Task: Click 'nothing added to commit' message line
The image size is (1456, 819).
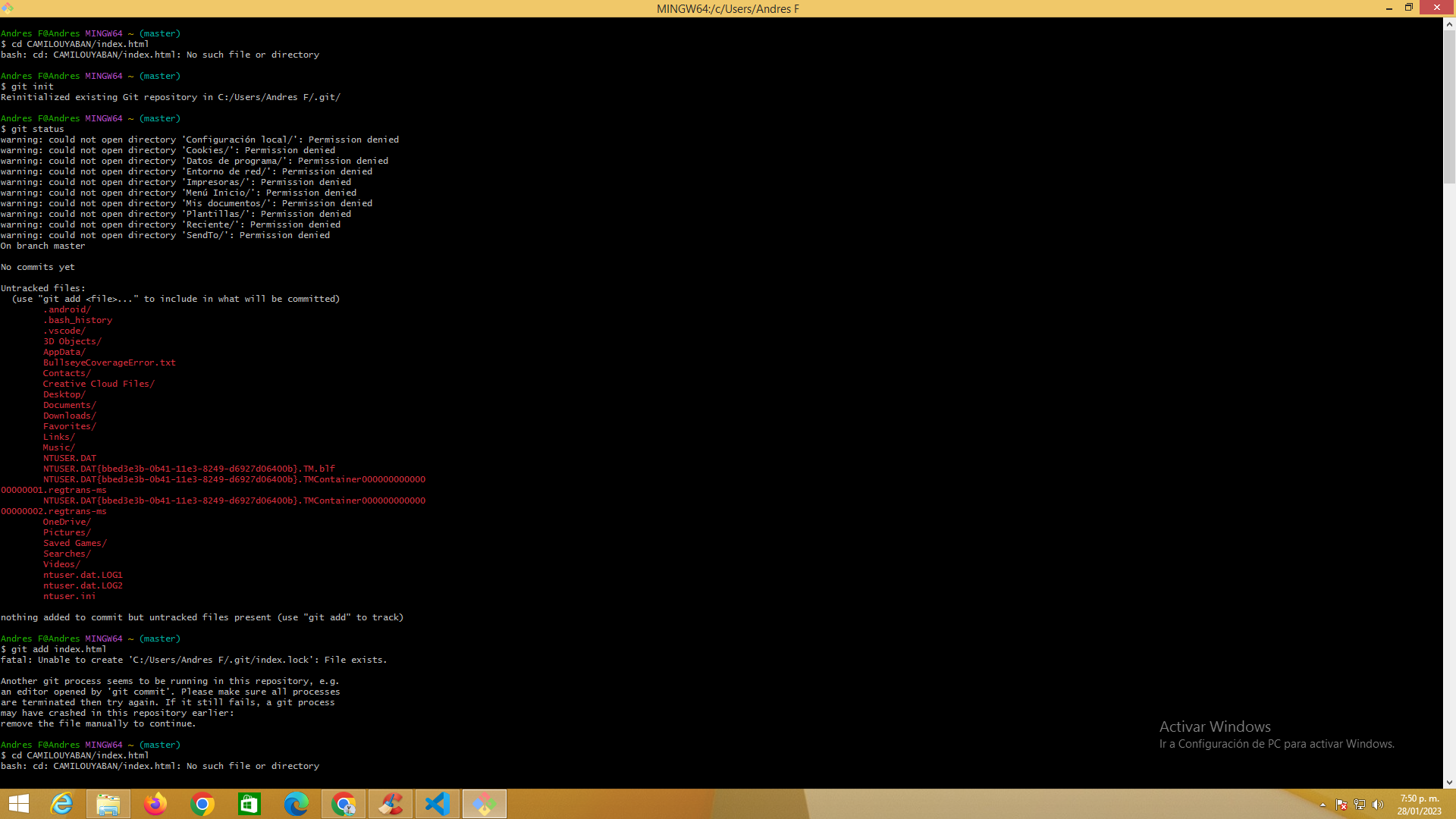Action: (202, 617)
